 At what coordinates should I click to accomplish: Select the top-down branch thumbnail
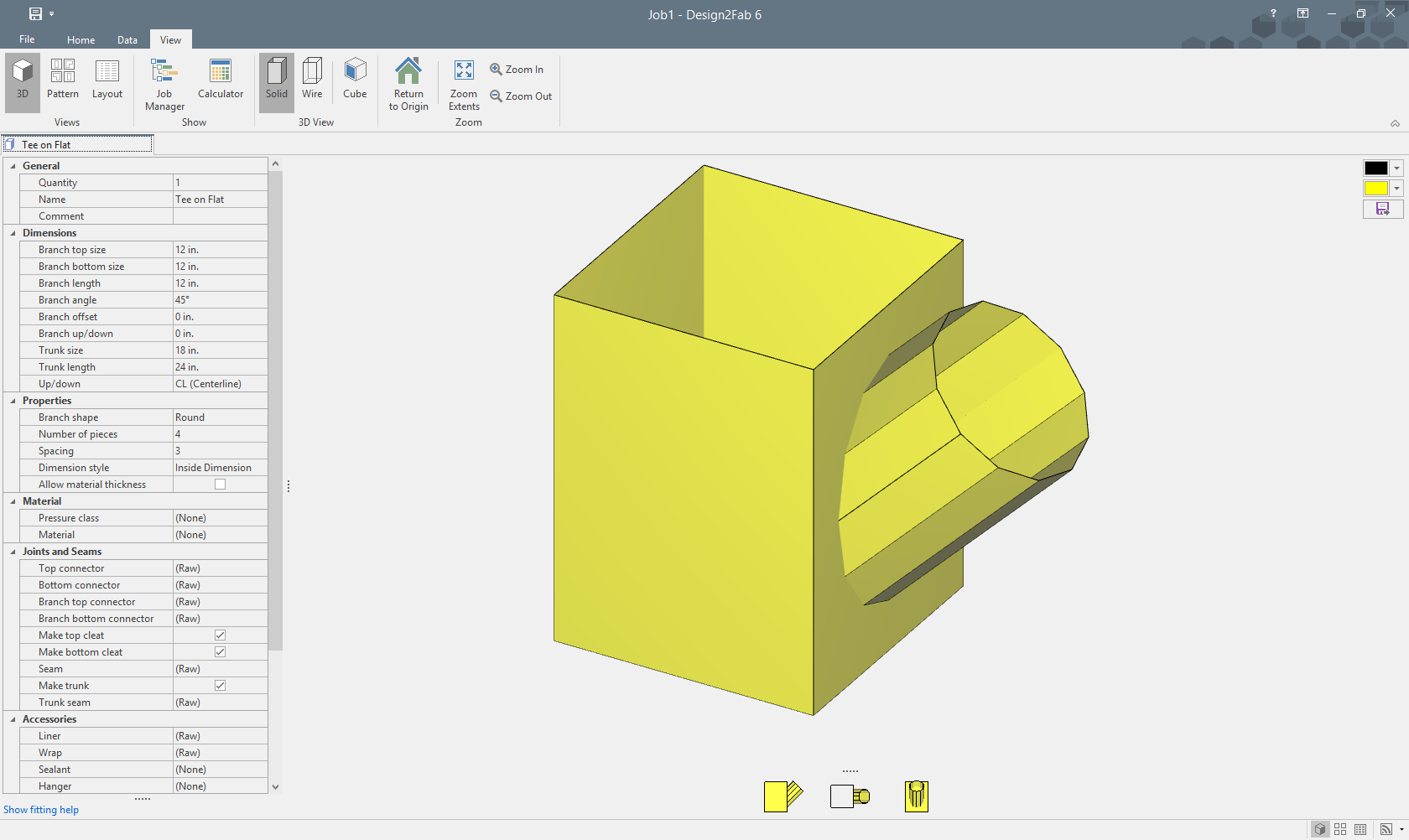click(x=917, y=796)
